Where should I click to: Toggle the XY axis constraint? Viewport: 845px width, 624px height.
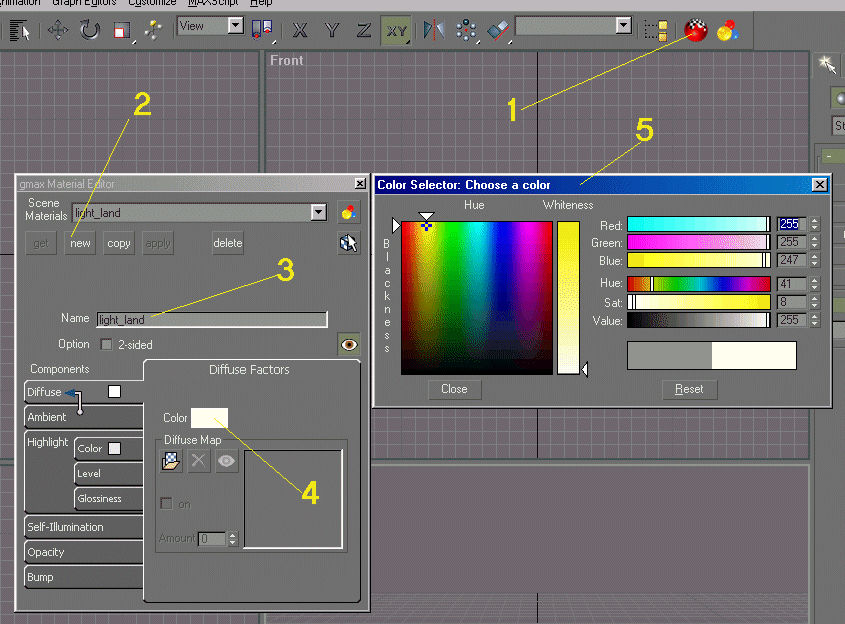pyautogui.click(x=396, y=30)
